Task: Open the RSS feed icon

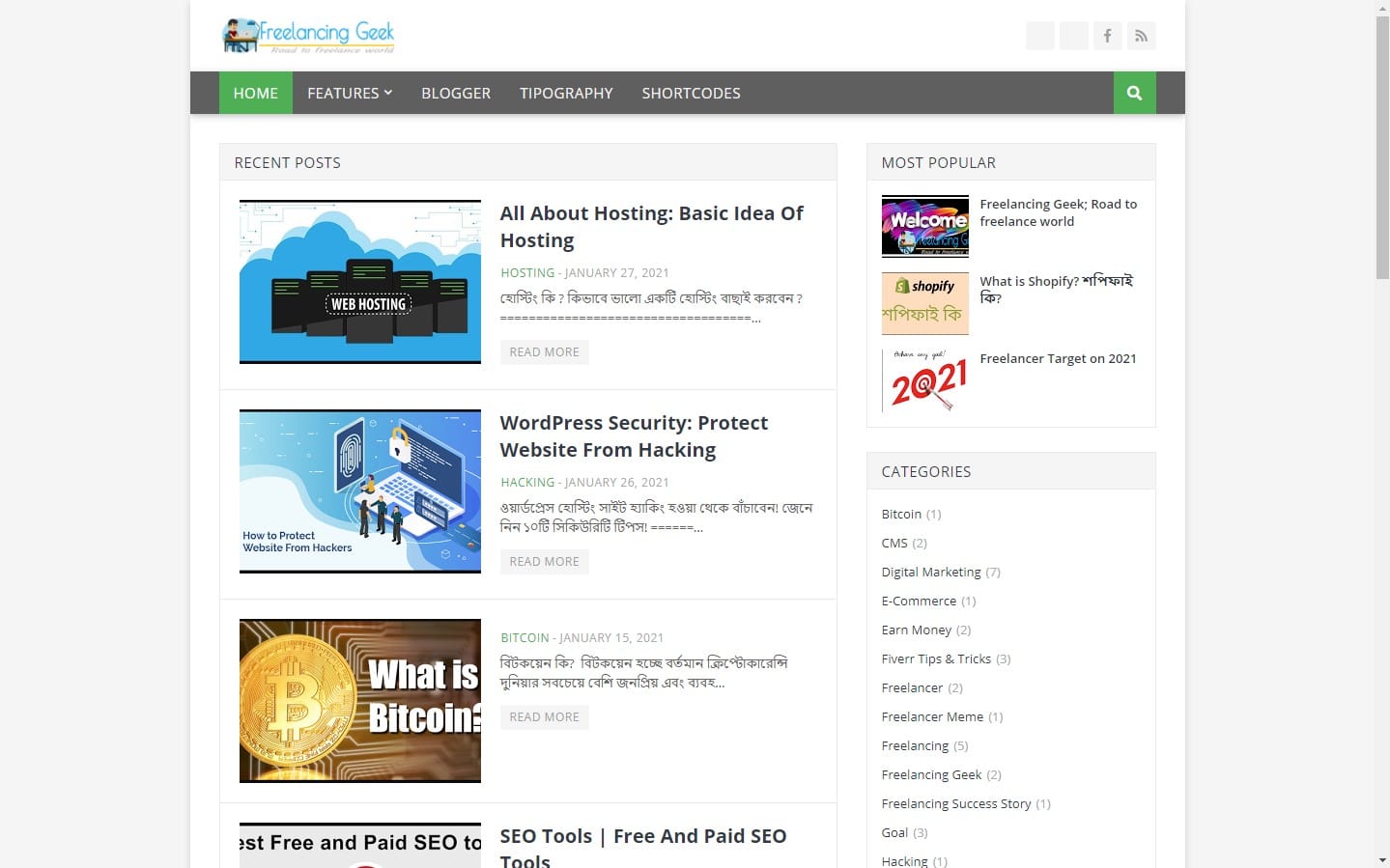Action: click(x=1141, y=36)
